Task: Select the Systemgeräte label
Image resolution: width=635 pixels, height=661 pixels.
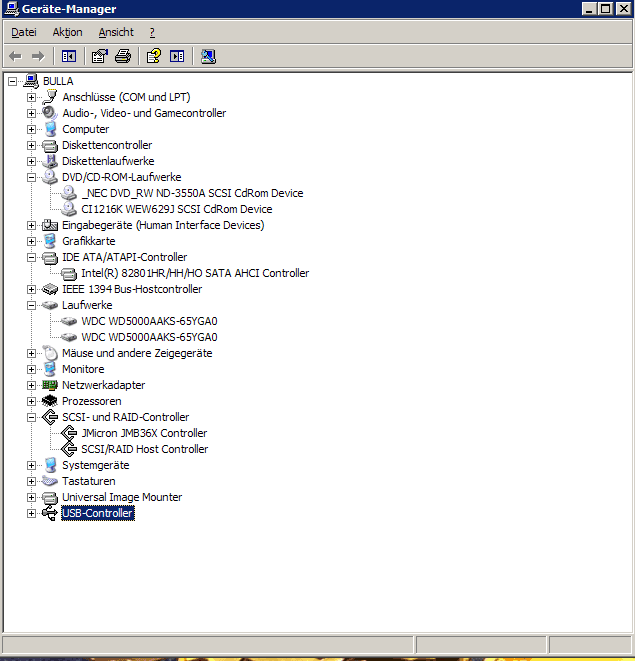Action: (96, 465)
